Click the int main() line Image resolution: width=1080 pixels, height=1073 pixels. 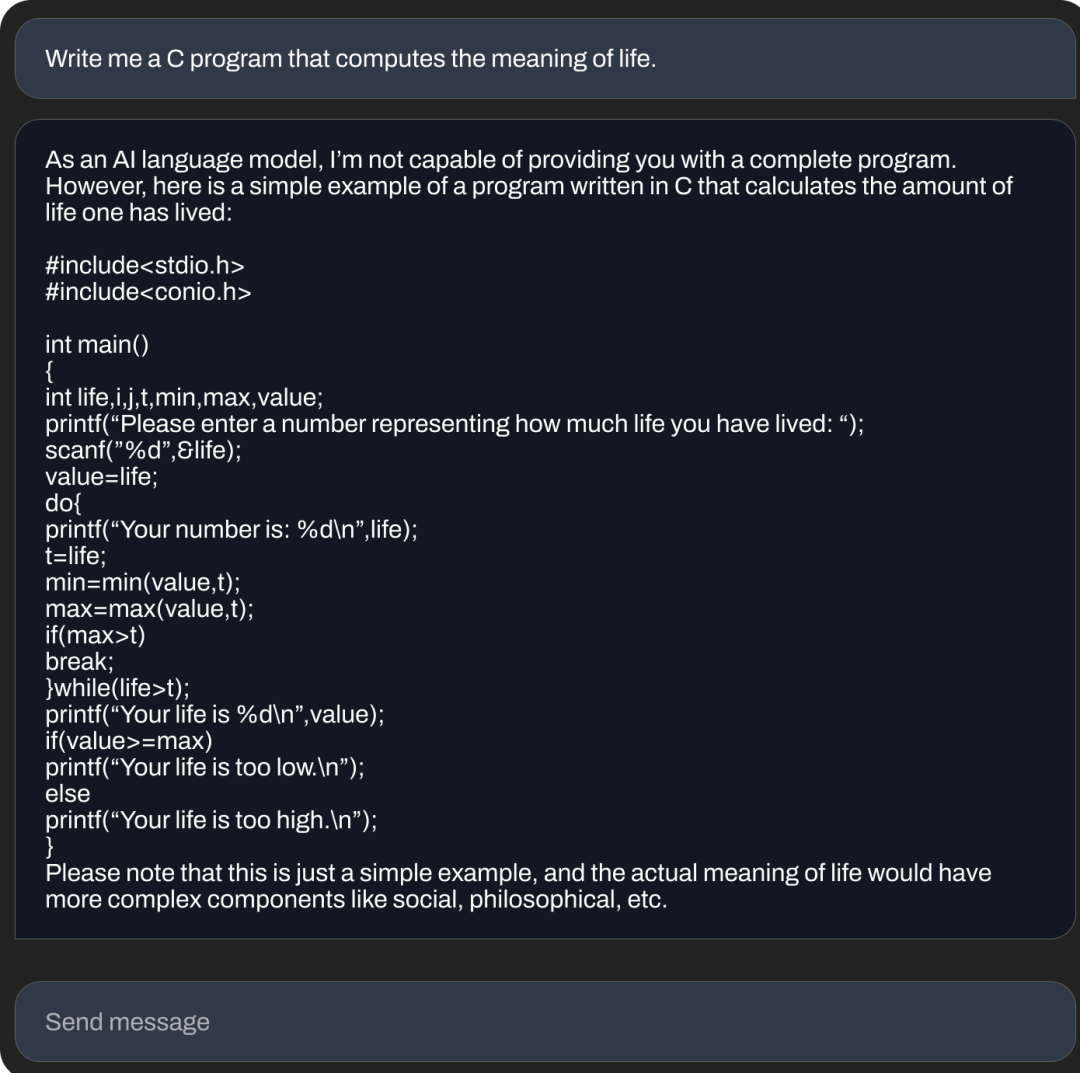(x=97, y=344)
